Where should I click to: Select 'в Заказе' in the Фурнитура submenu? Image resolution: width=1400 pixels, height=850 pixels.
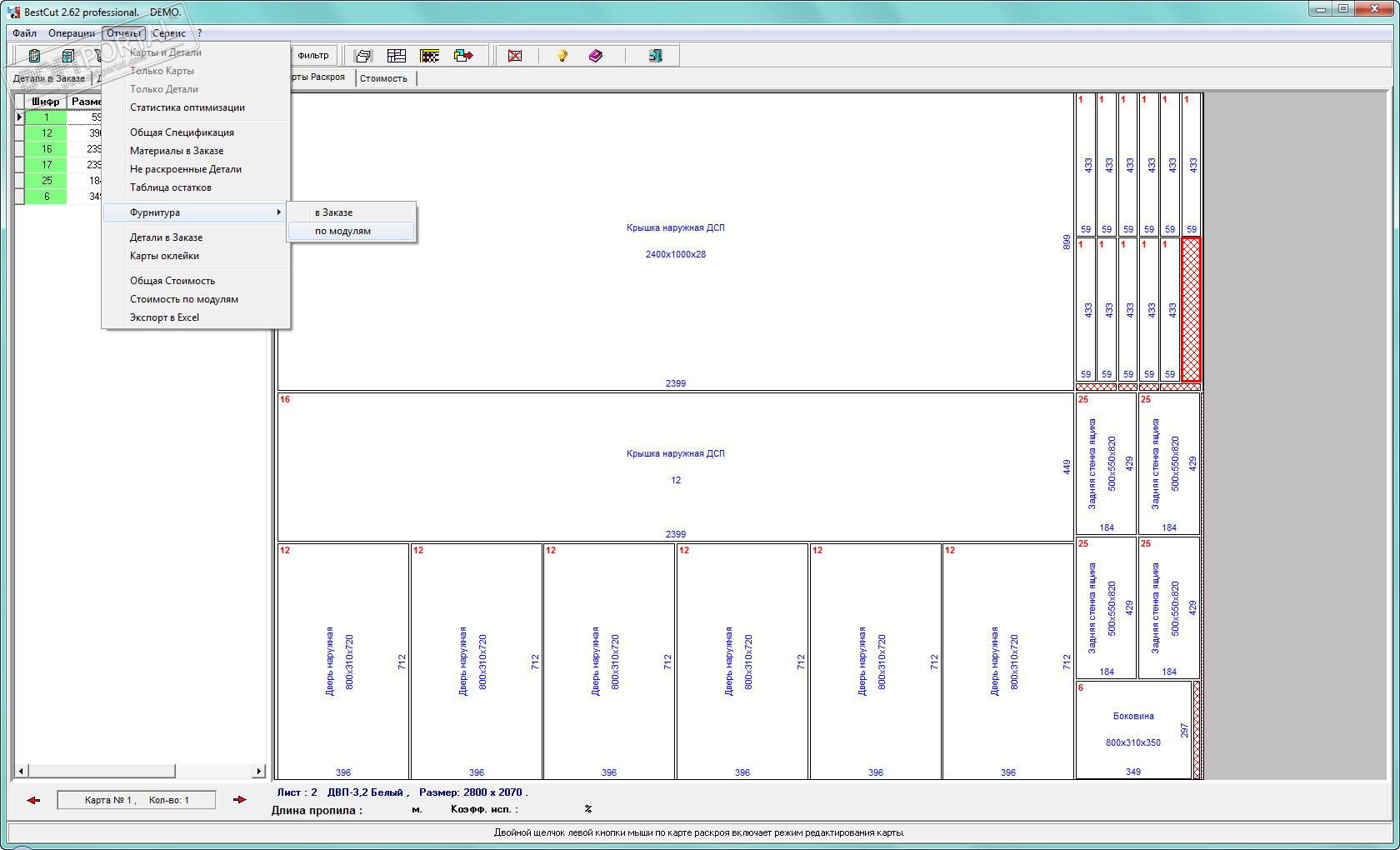click(x=351, y=212)
